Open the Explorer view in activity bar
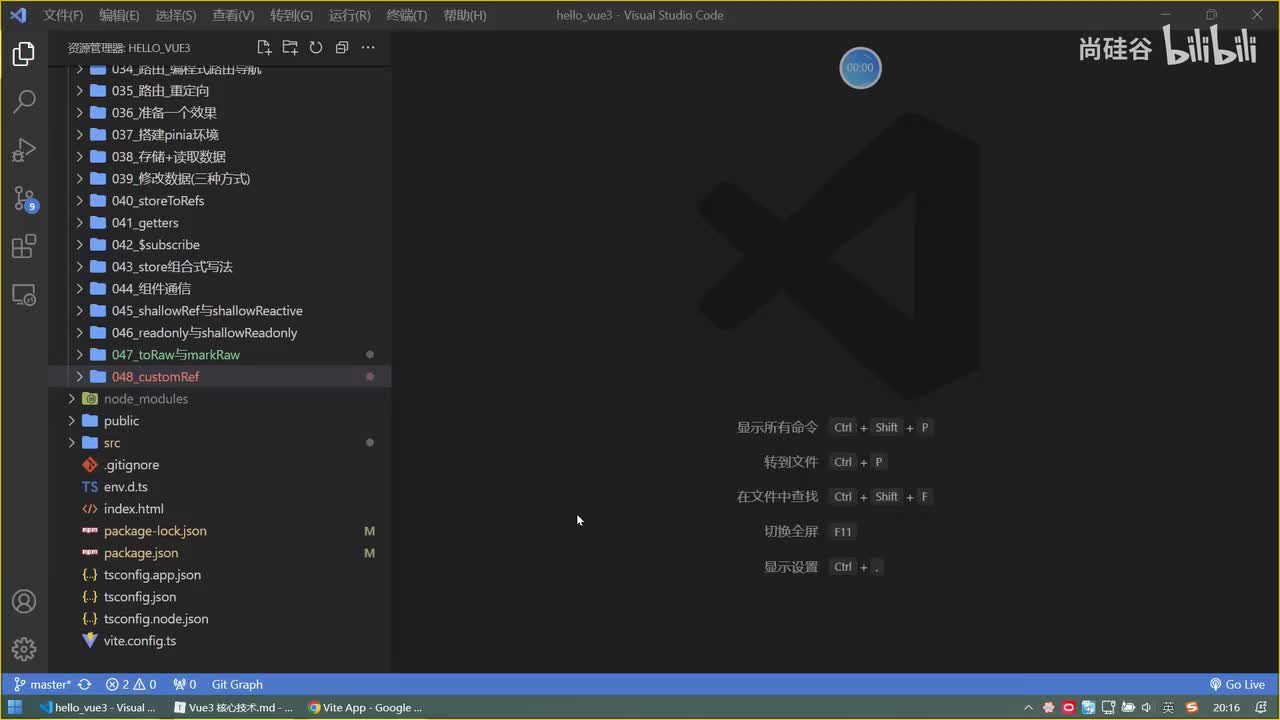Image resolution: width=1280 pixels, height=720 pixels. (24, 55)
